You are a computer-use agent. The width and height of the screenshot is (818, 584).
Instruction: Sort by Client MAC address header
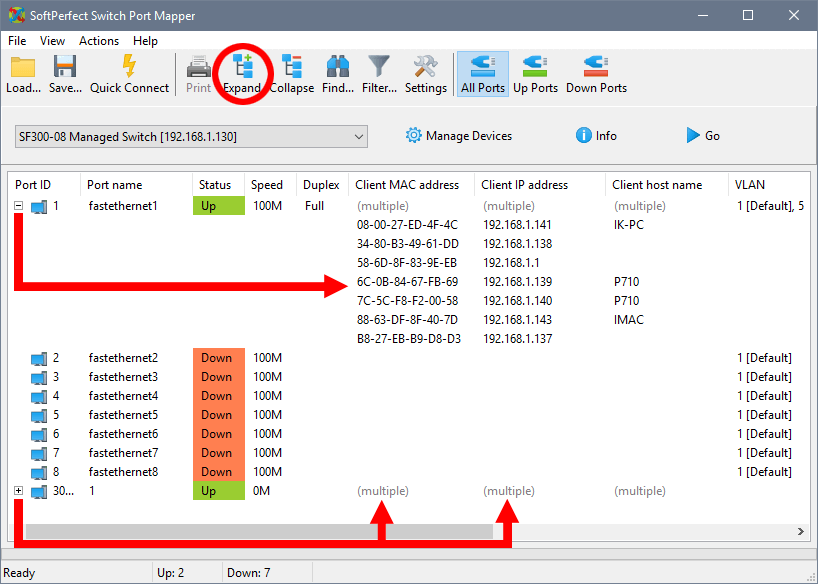tap(411, 185)
